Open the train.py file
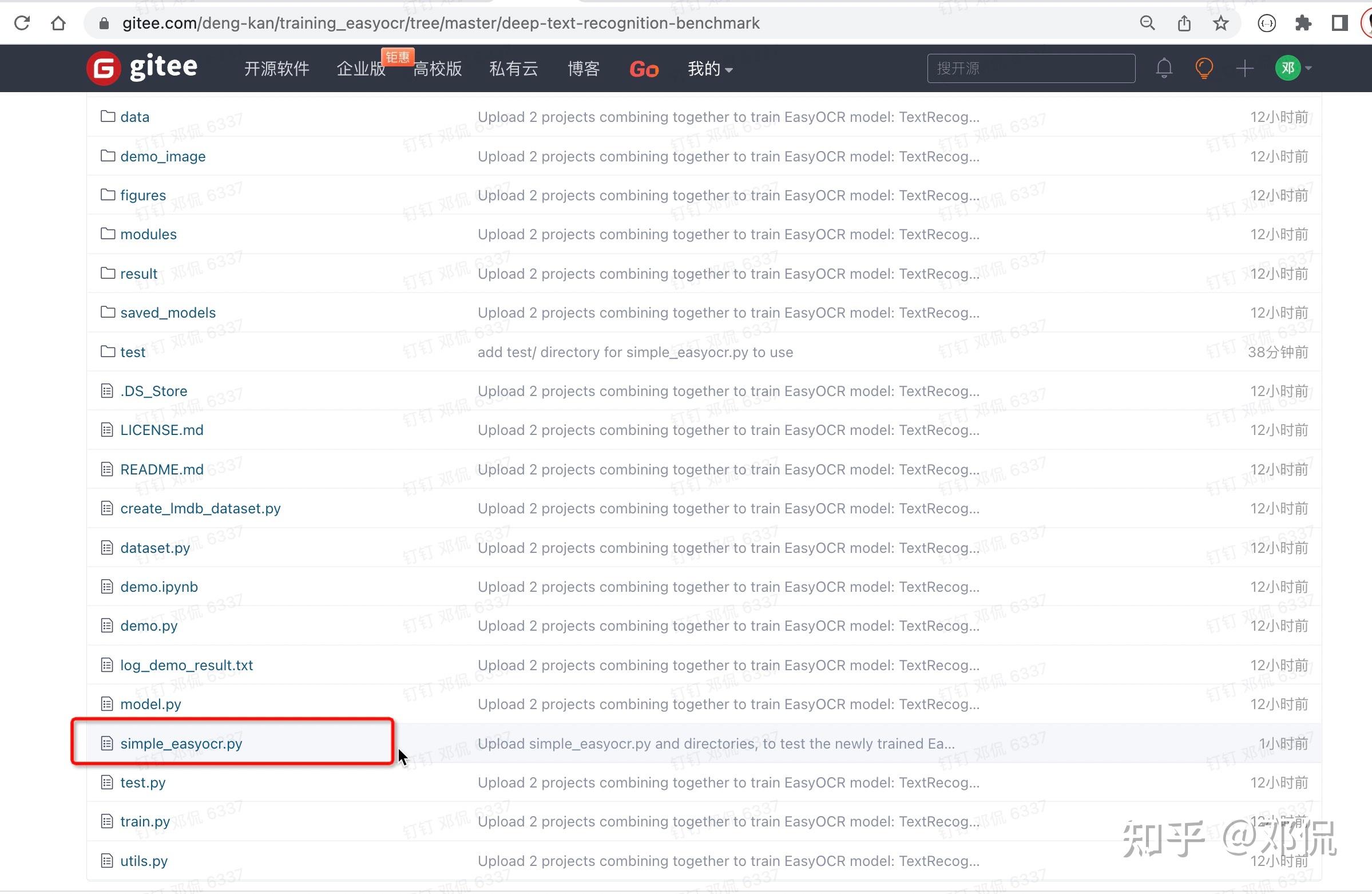 (x=145, y=821)
